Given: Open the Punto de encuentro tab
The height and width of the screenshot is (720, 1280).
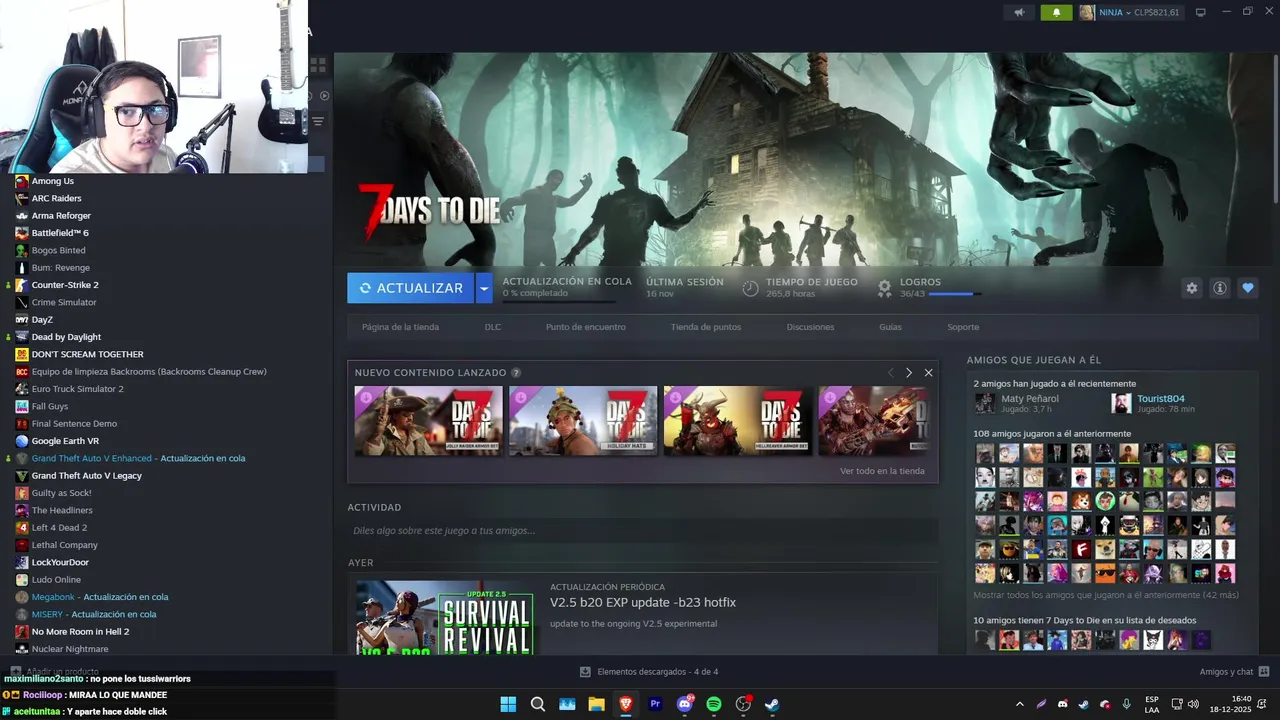Looking at the screenshot, I should click(586, 327).
